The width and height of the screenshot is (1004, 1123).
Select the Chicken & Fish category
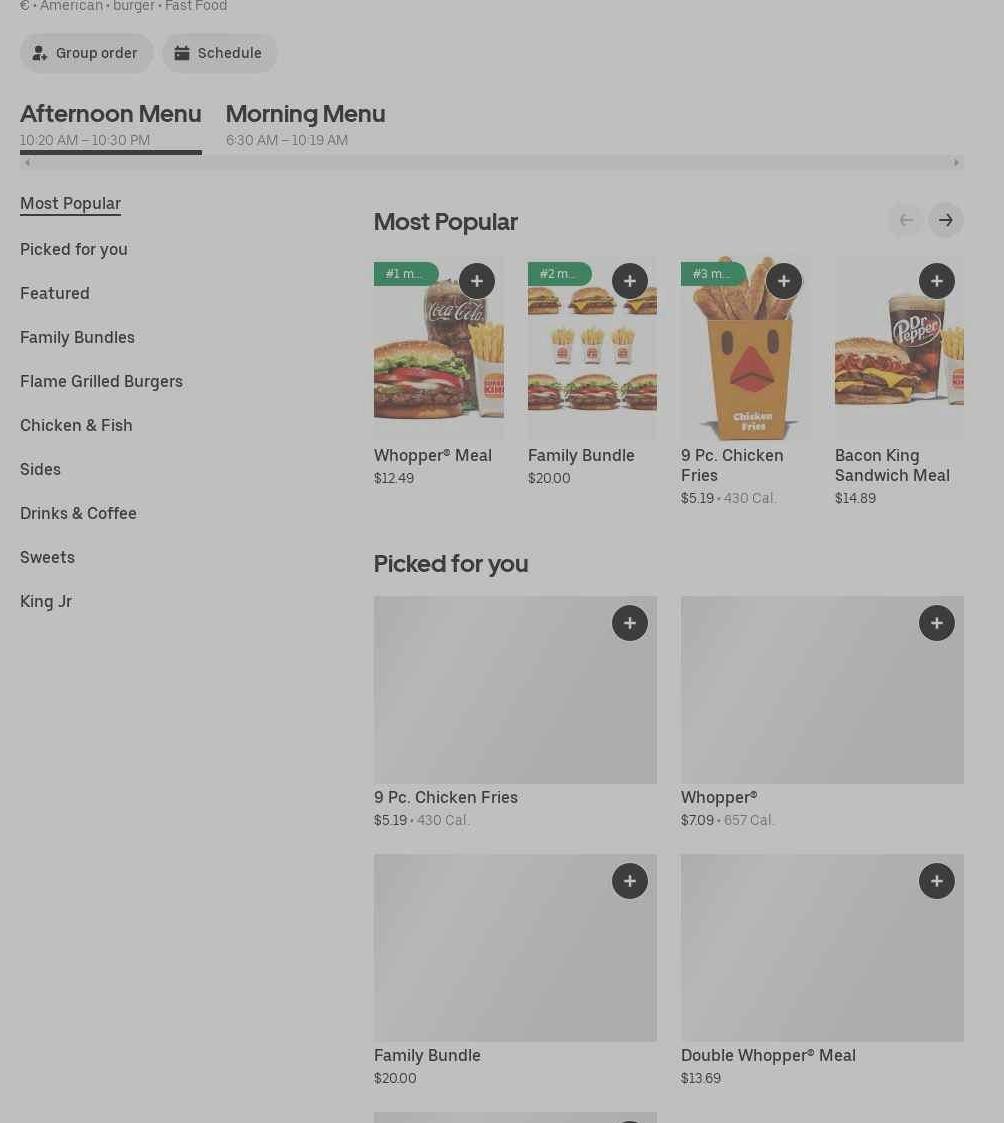(76, 425)
